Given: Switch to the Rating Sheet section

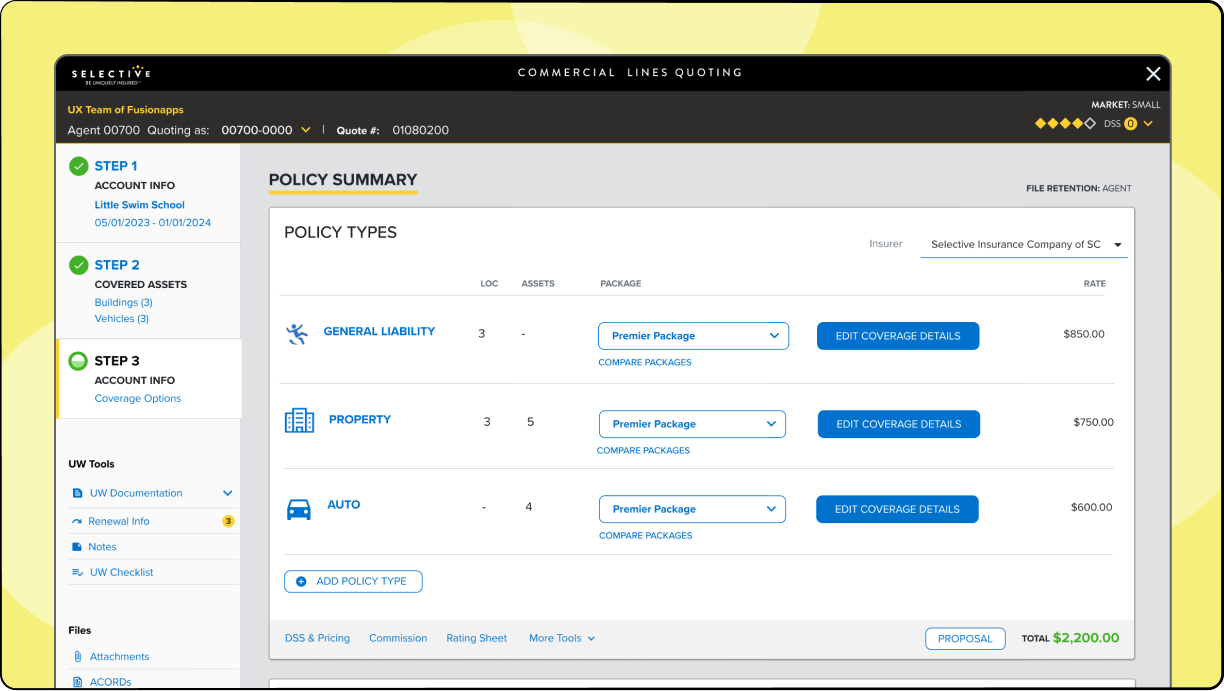Looking at the screenshot, I should (x=476, y=638).
